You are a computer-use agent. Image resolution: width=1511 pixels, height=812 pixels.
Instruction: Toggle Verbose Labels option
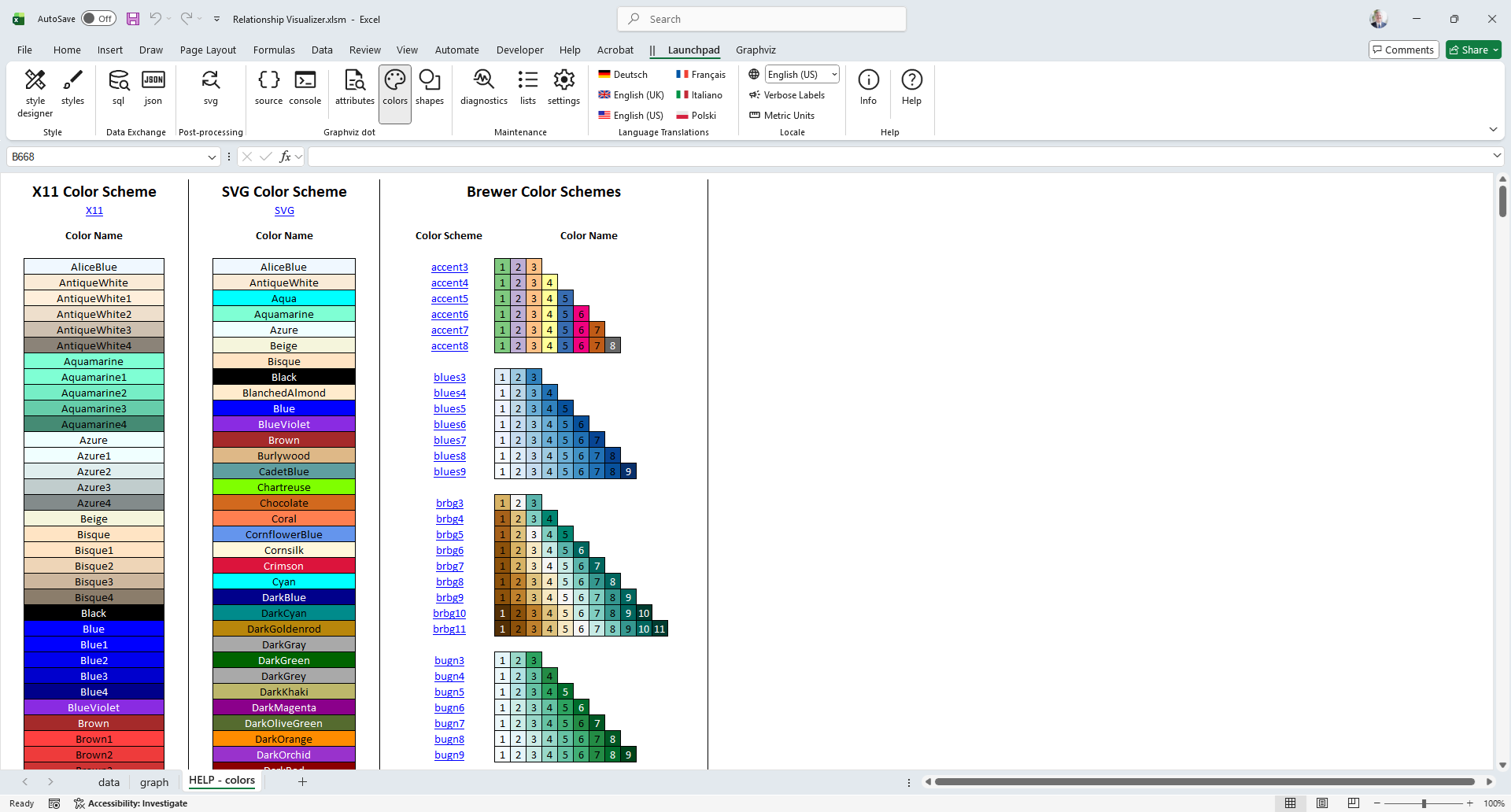787,95
